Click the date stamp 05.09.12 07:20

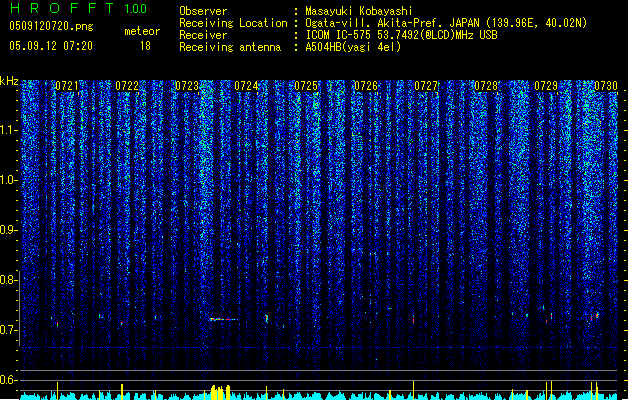51,46
